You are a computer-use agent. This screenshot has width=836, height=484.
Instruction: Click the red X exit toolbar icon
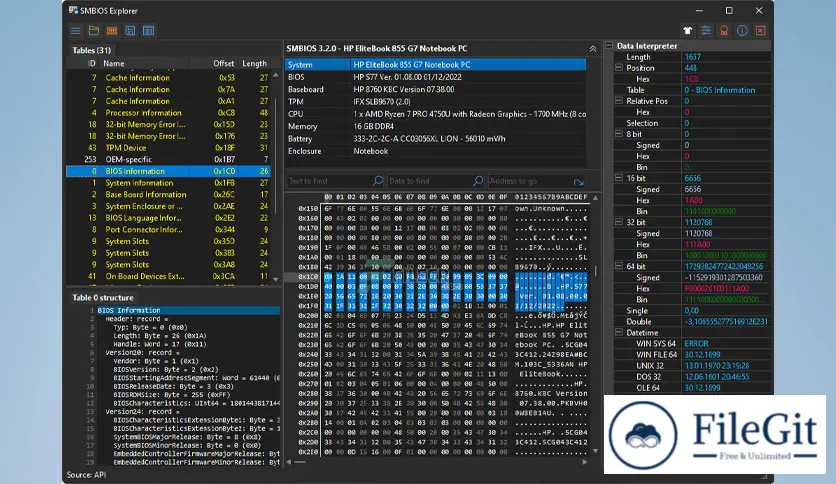pos(760,30)
